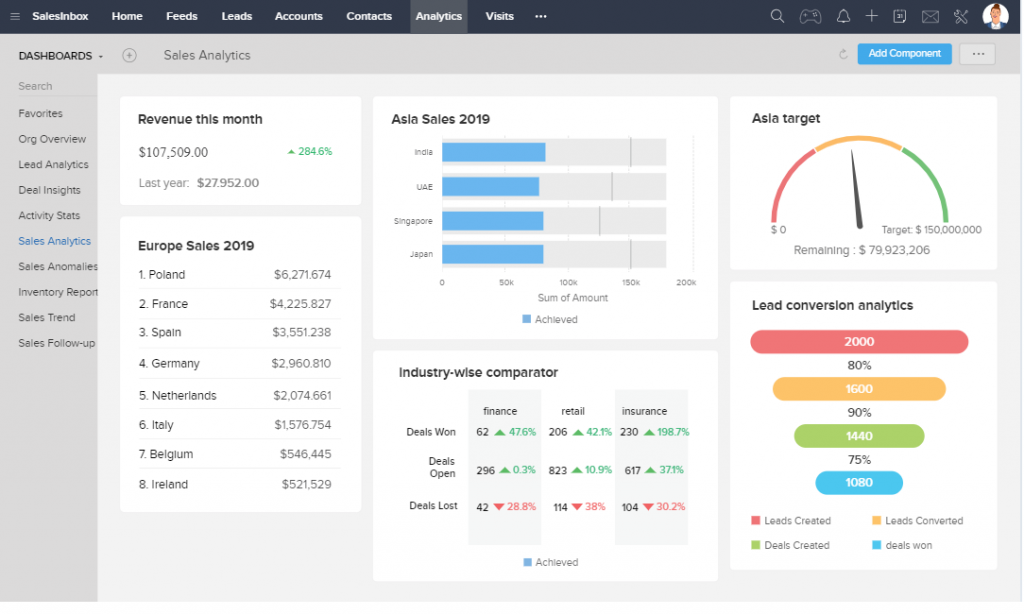Click the plus icon in top navigation
The width and height of the screenshot is (1024, 615).
(x=872, y=16)
